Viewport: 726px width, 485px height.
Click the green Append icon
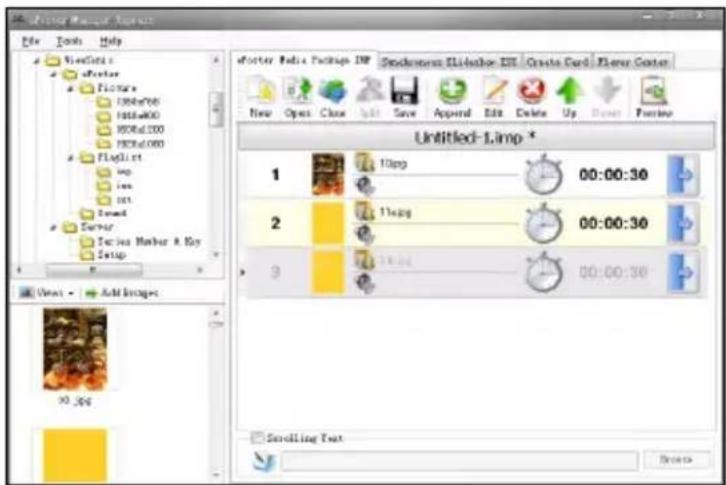tap(452, 91)
